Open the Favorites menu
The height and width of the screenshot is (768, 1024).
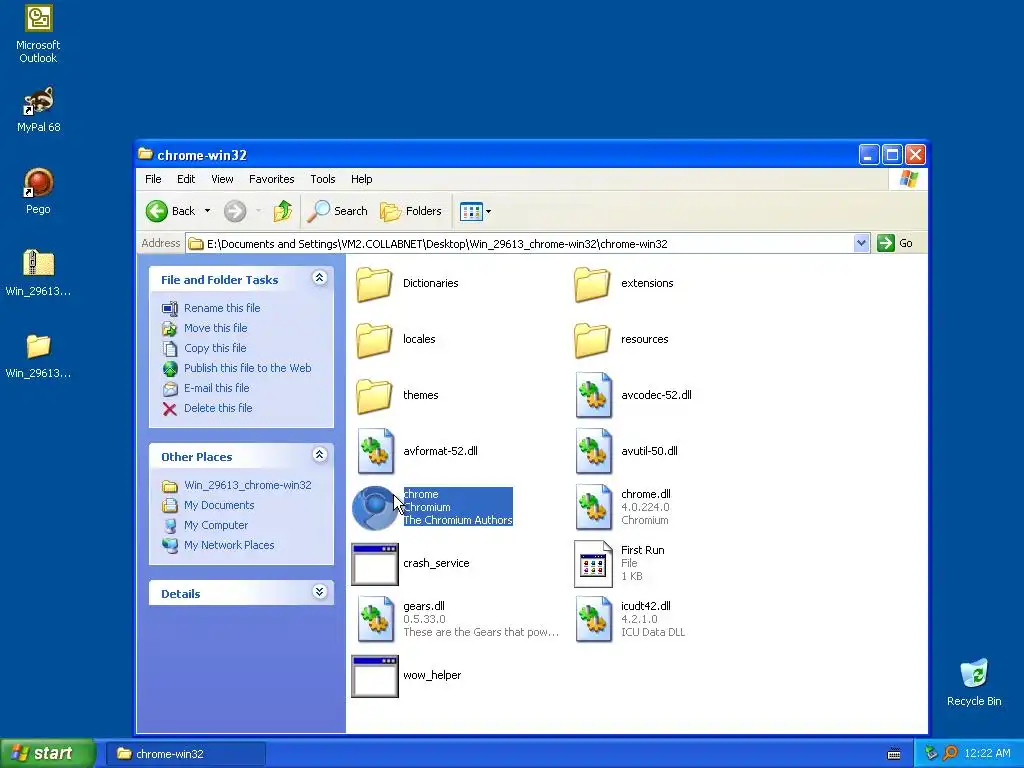tap(272, 179)
